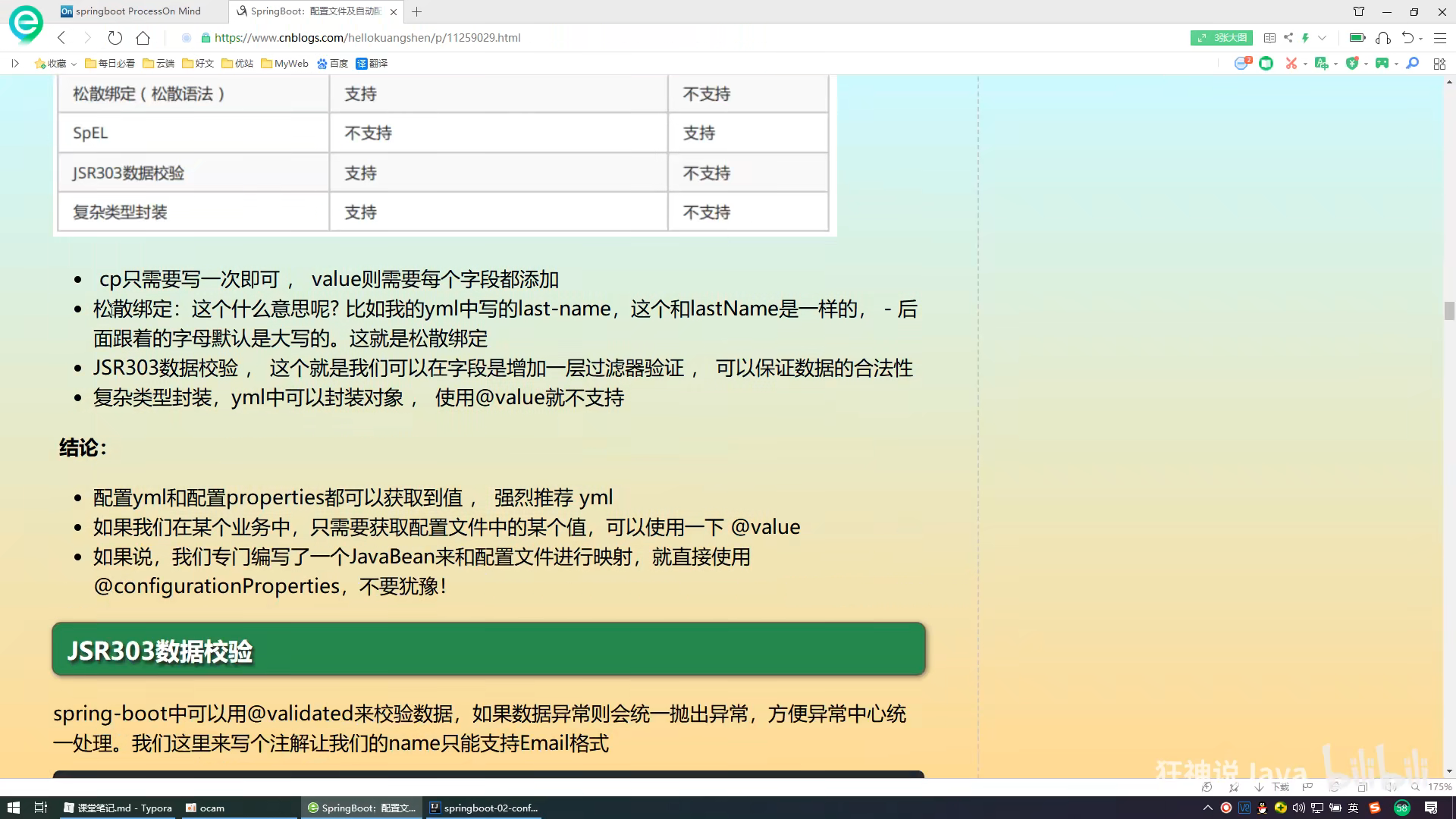1456x819 pixels.
Task: Click the game controller extension icon
Action: (1382, 64)
